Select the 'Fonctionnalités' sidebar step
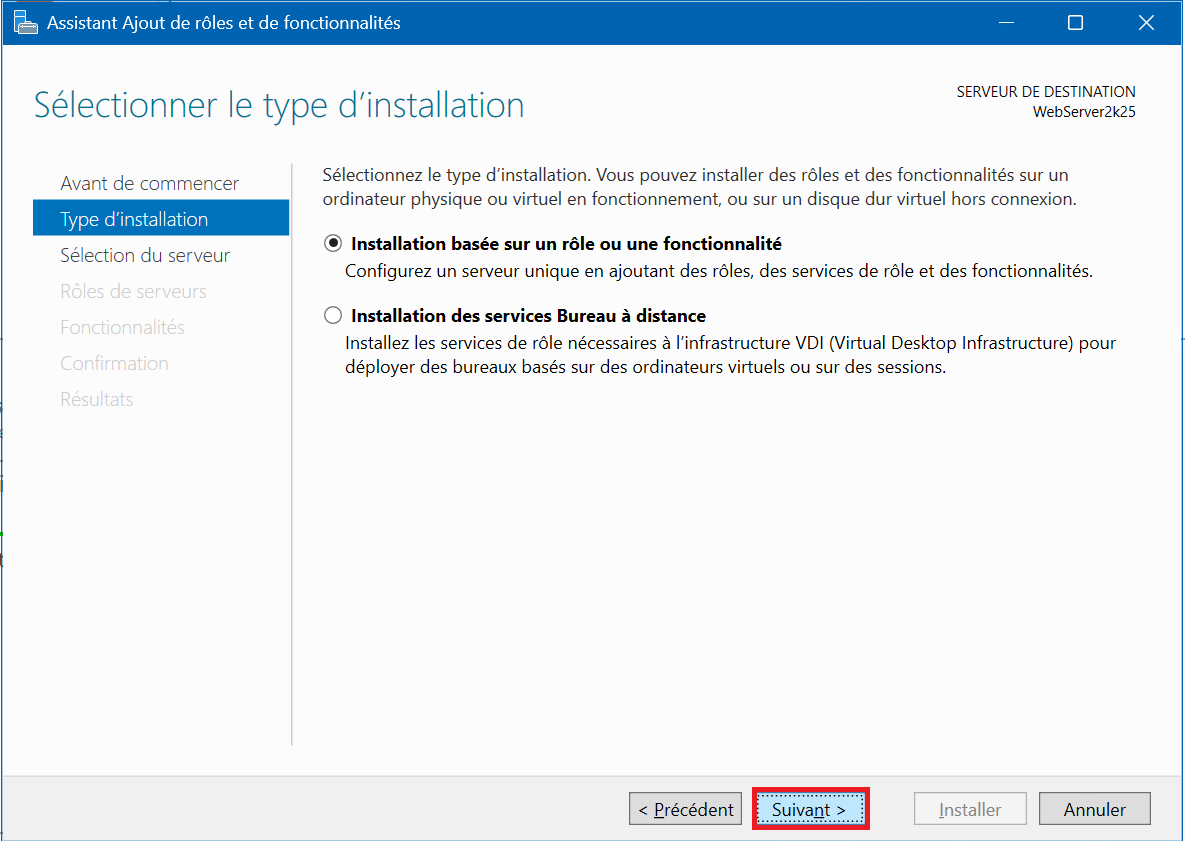This screenshot has height=841, width=1185. point(122,327)
